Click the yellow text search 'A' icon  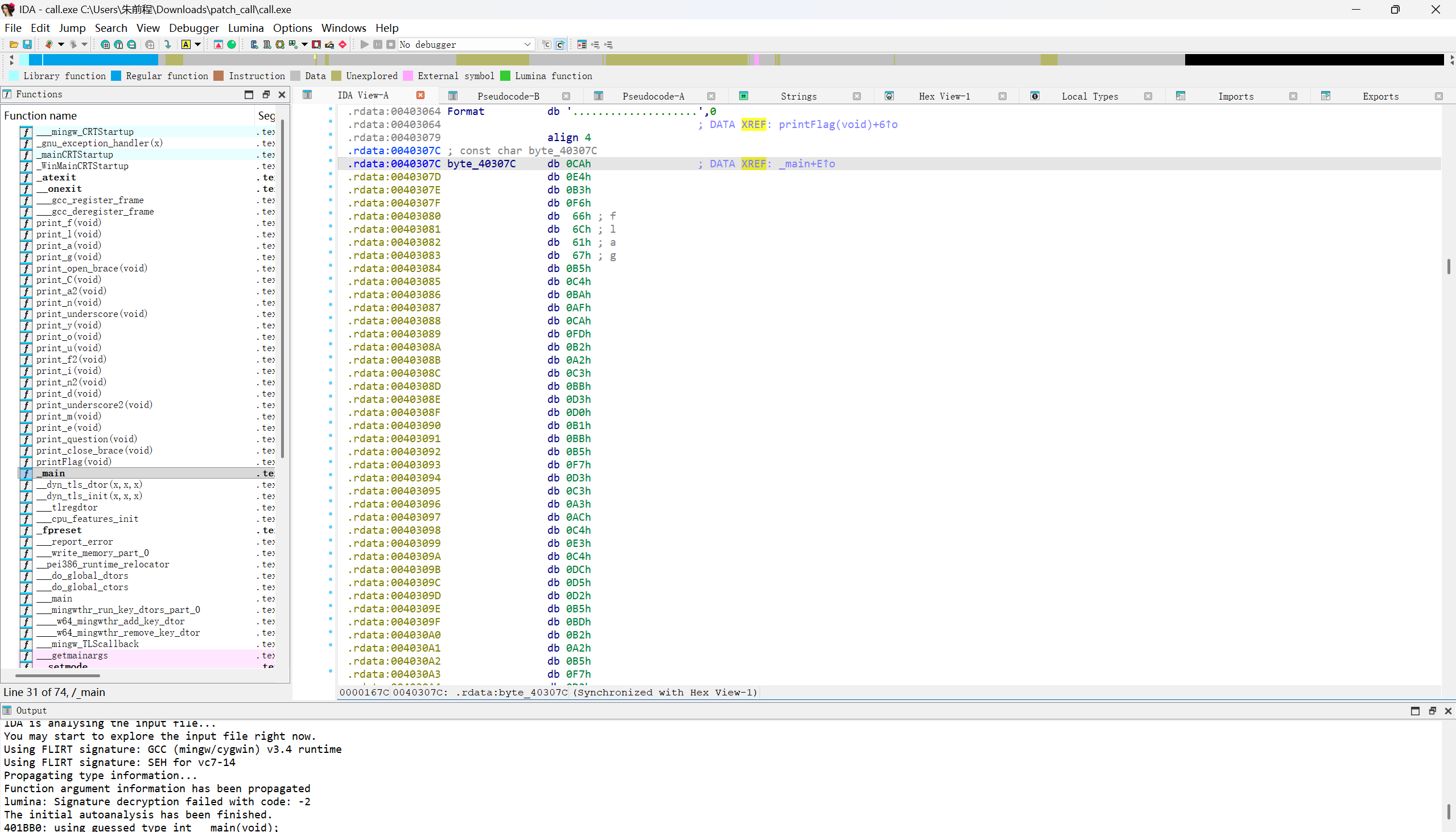[x=185, y=44]
